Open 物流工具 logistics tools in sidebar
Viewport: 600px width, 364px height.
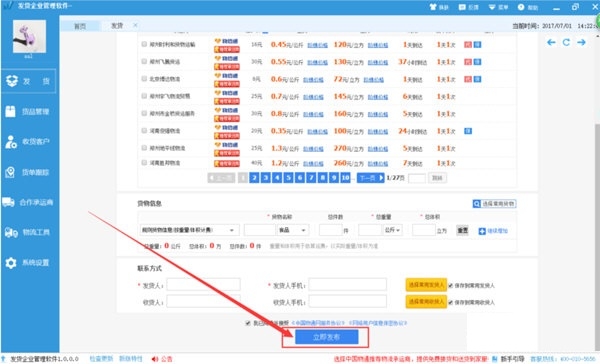point(29,232)
